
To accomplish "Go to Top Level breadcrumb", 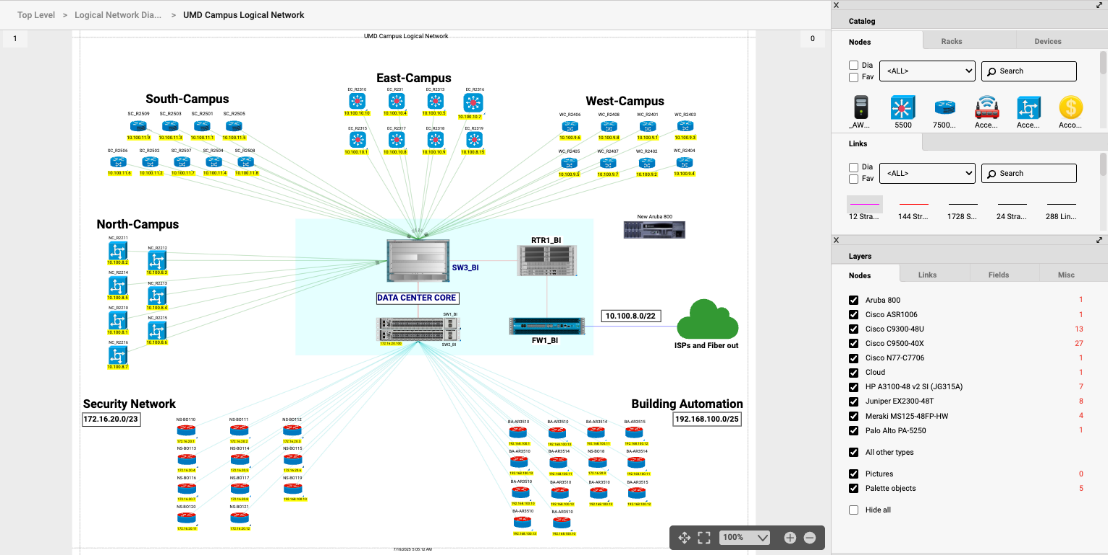I will pos(35,15).
